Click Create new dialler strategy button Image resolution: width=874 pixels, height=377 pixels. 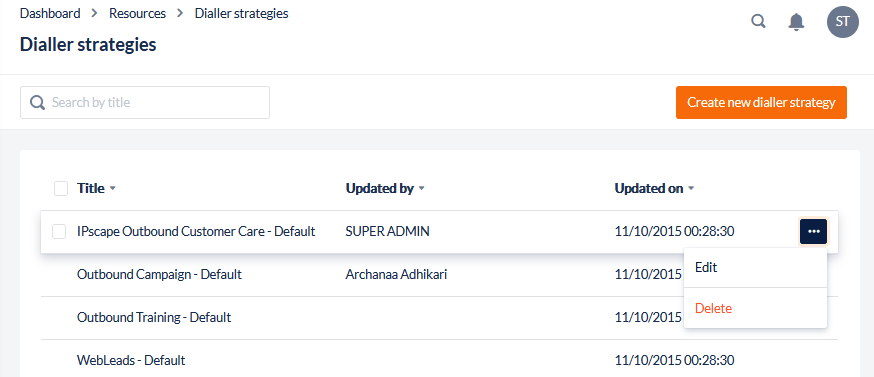pyautogui.click(x=761, y=103)
